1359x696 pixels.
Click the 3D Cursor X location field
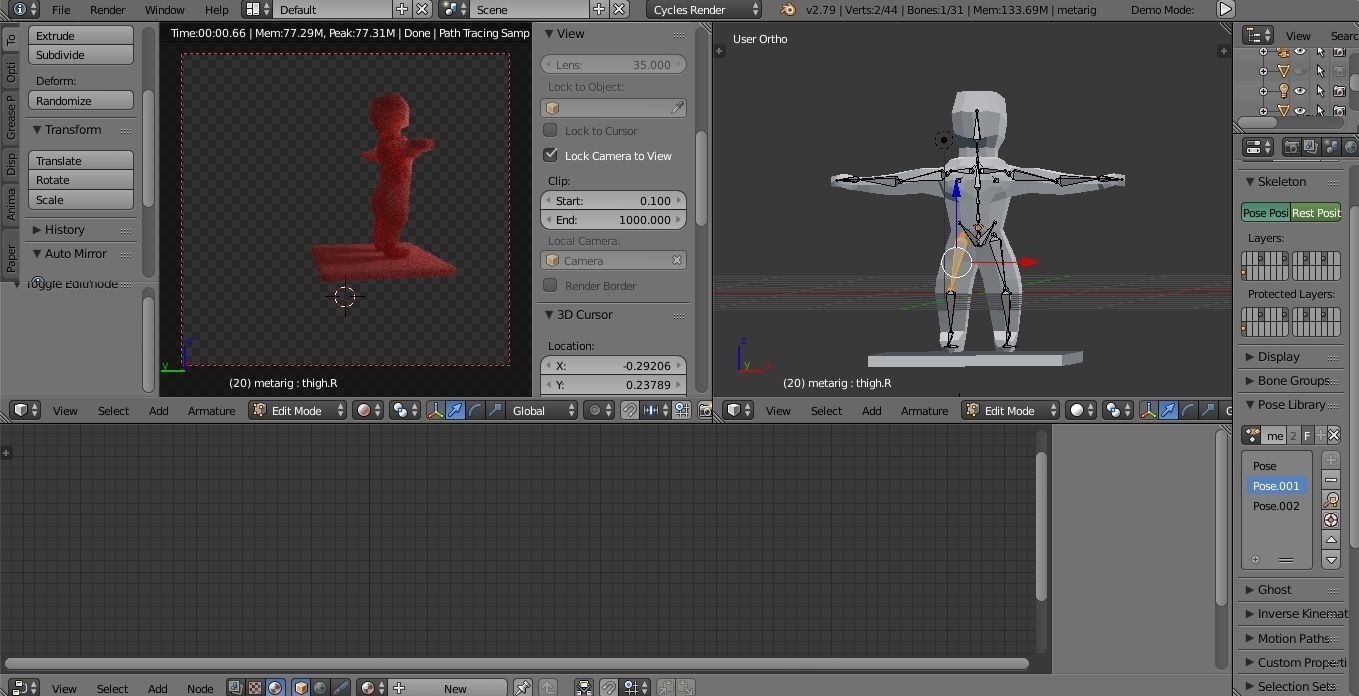613,365
